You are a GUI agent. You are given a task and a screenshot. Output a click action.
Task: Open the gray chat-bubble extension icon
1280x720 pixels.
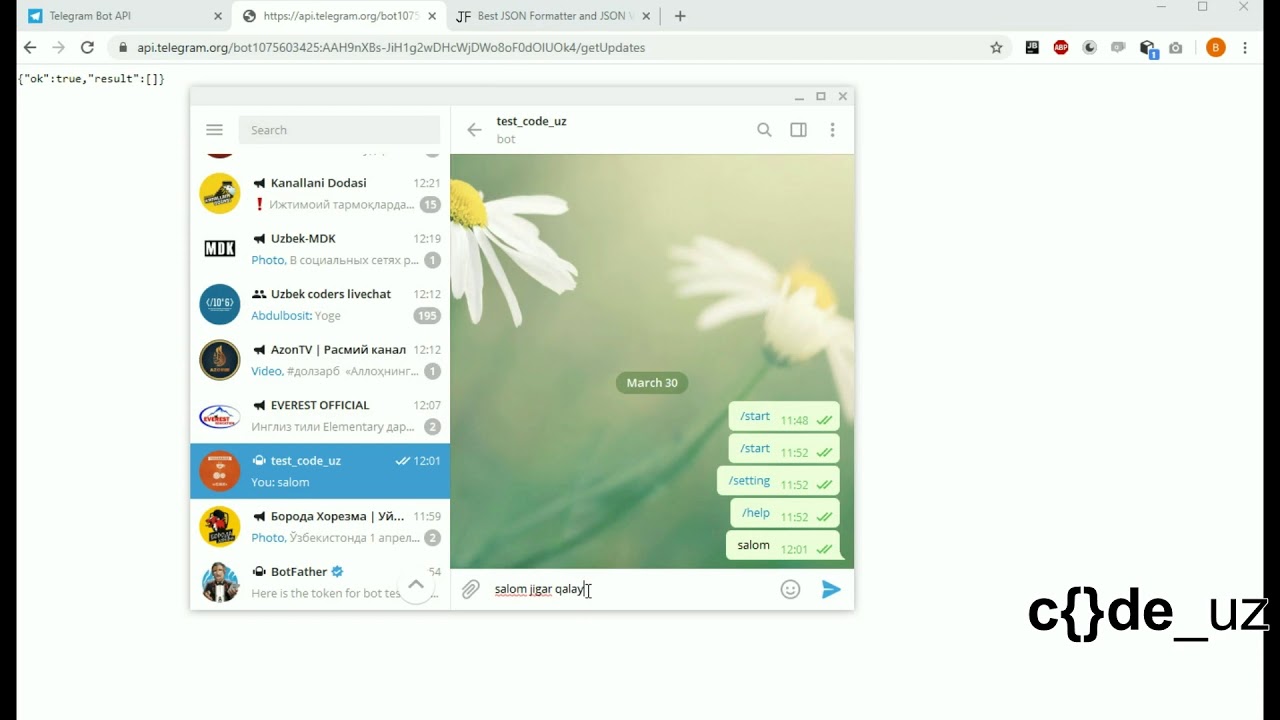[1119, 47]
